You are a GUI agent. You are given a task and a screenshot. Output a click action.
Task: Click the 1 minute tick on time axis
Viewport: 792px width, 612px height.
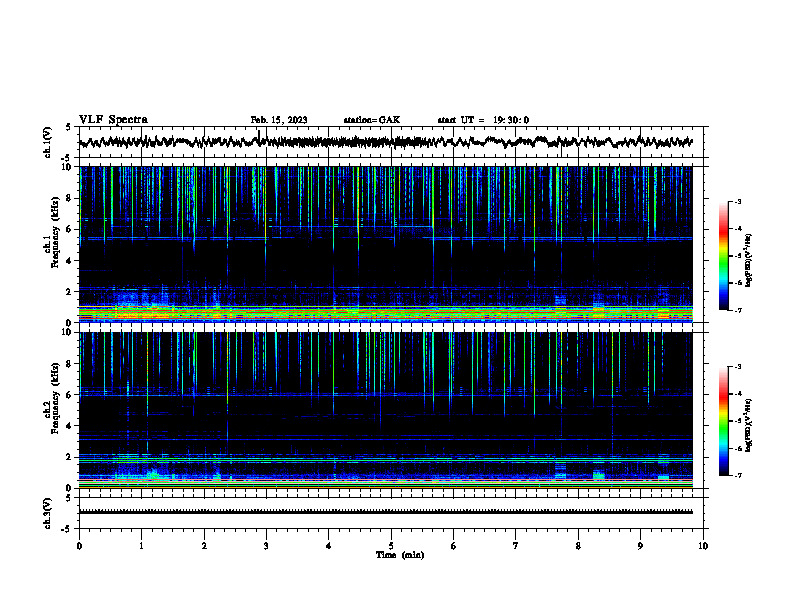[141, 546]
